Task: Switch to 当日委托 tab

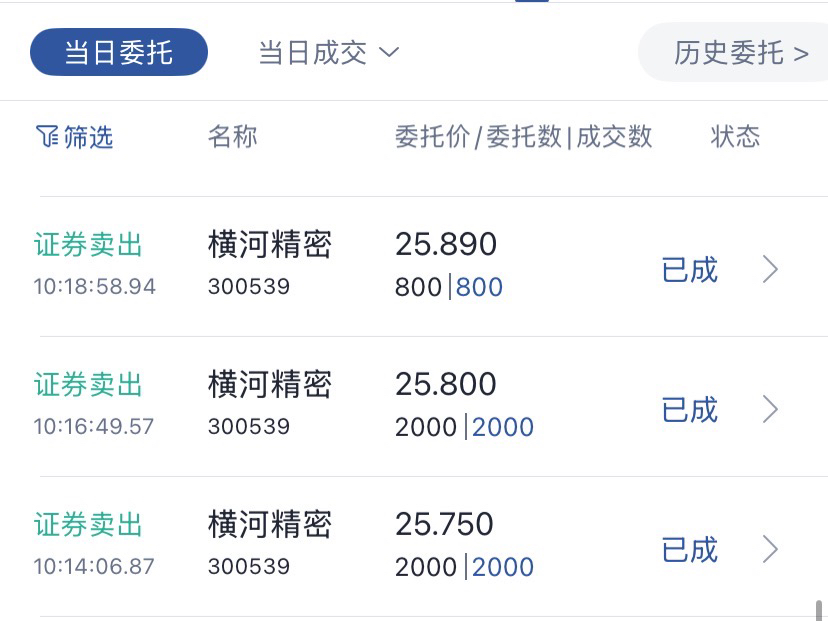Action: [119, 52]
